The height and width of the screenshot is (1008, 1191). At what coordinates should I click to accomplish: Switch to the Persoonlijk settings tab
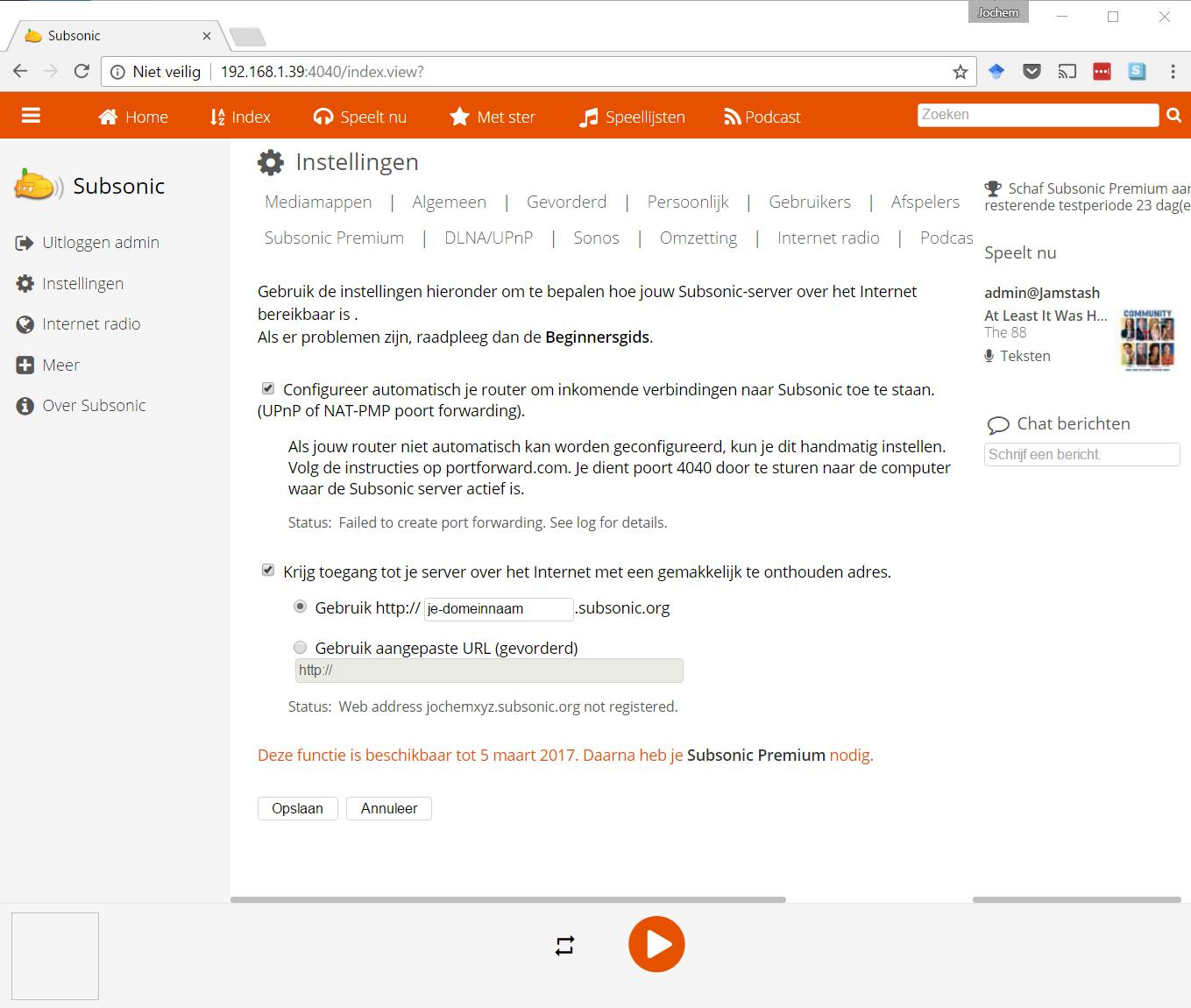pos(688,202)
